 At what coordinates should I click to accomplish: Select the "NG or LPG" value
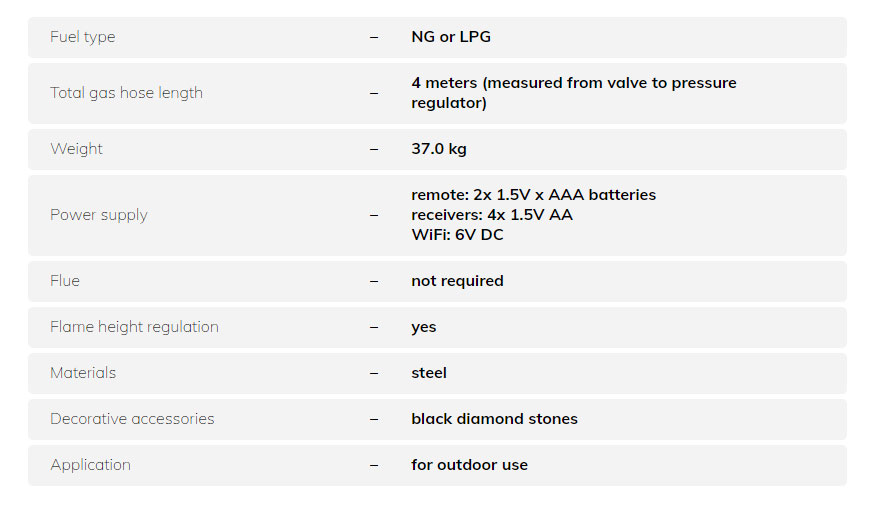pos(451,37)
